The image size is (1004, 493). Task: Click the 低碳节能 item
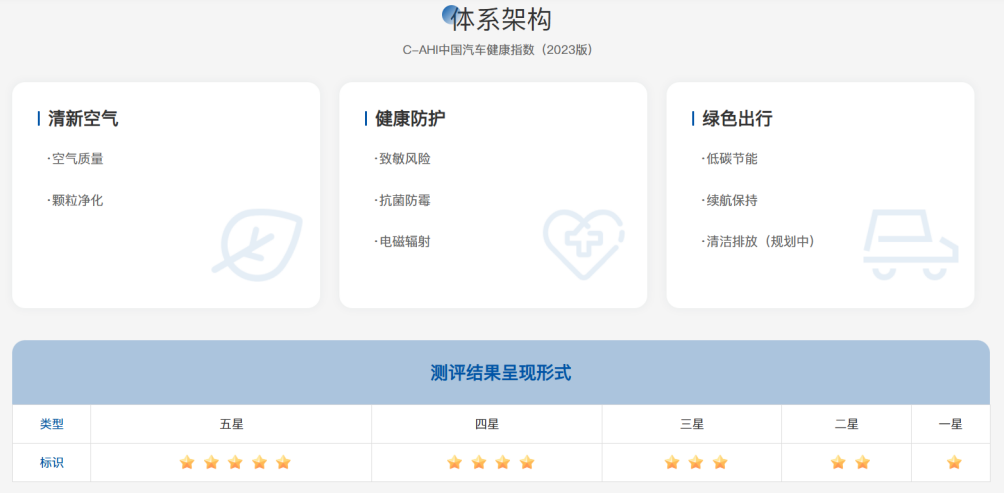pyautogui.click(x=731, y=158)
